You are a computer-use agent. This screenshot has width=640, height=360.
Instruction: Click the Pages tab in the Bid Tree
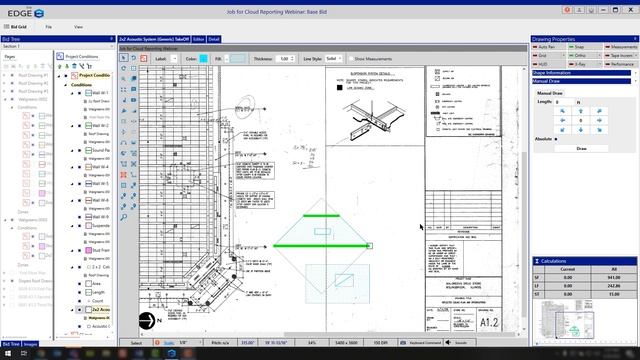pos(10,57)
